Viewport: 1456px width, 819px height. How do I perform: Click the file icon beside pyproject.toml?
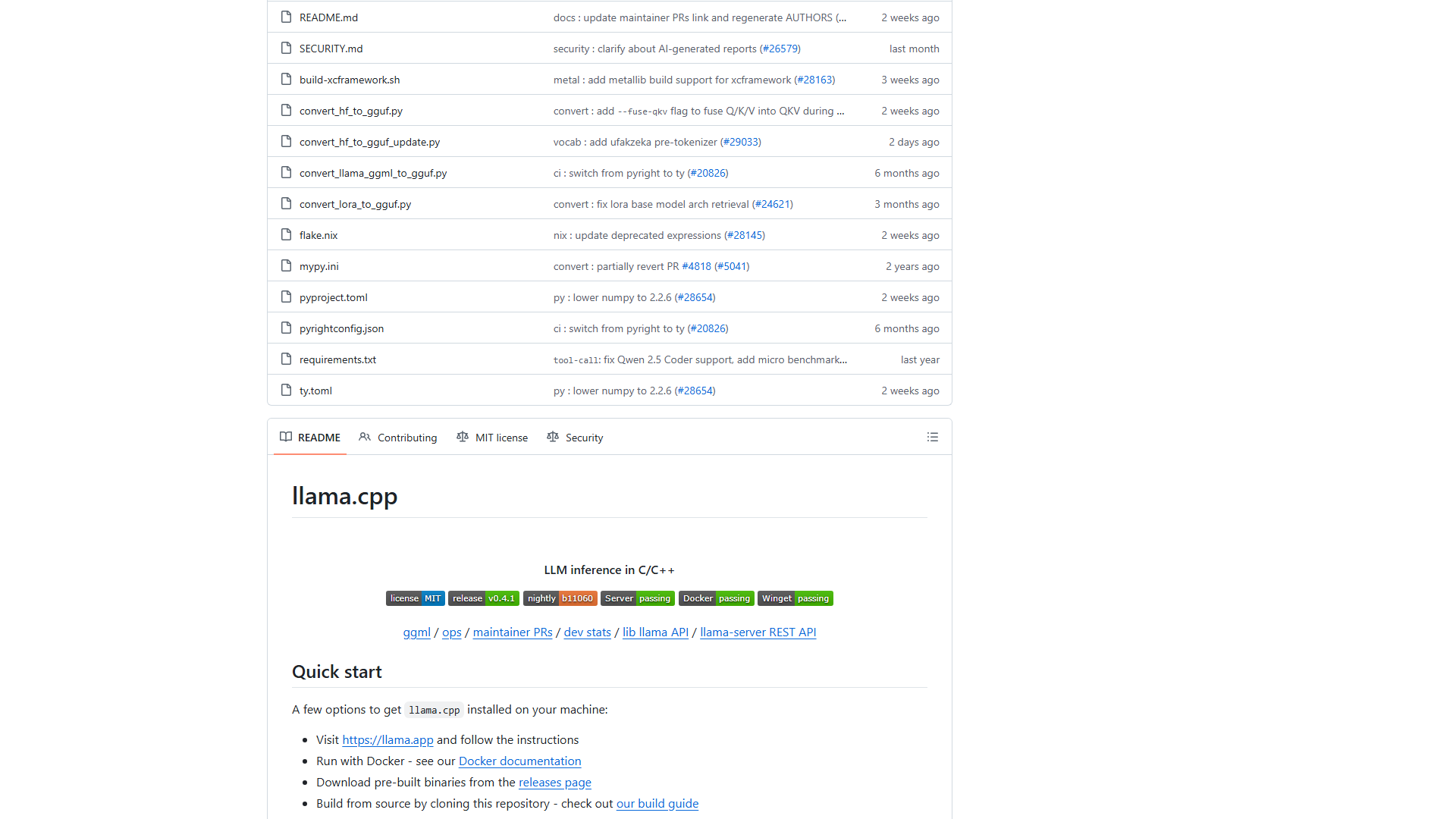(x=286, y=297)
